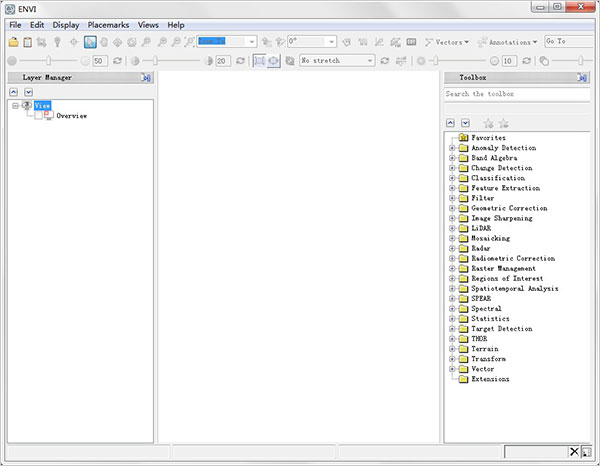This screenshot has height=466, width=600.
Task: Detach the Toolbox panel
Action: pyautogui.click(x=582, y=78)
